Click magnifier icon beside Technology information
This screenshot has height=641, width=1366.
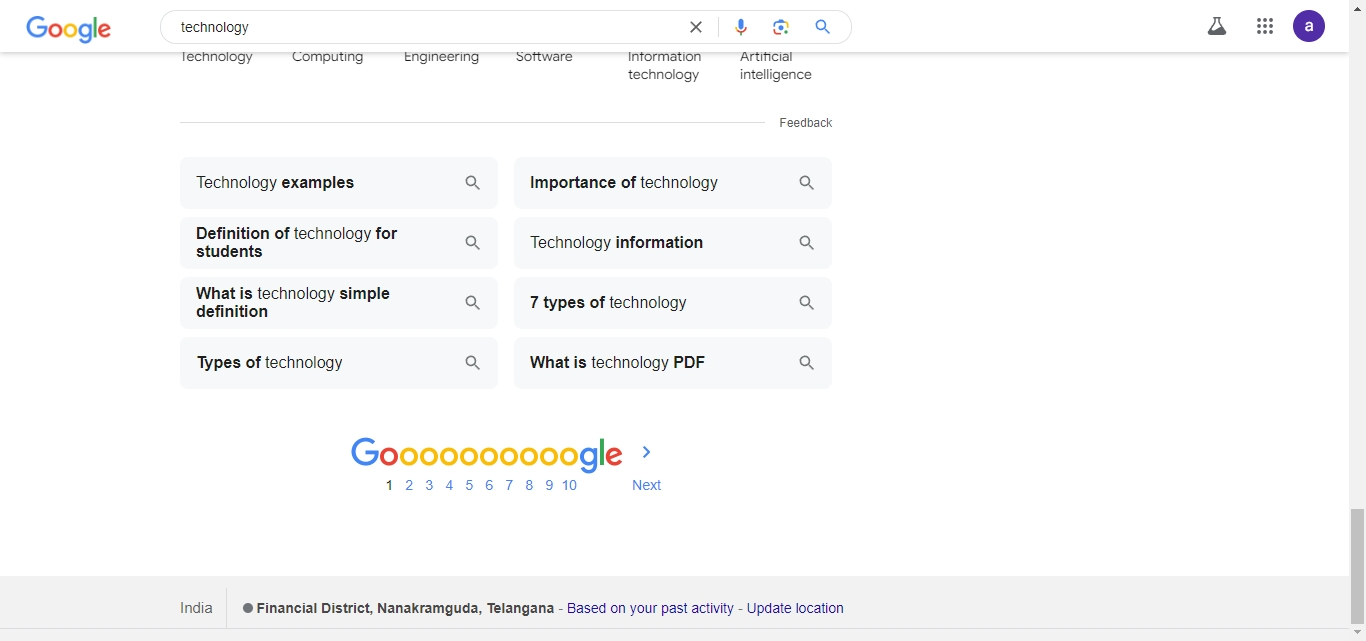tap(807, 243)
